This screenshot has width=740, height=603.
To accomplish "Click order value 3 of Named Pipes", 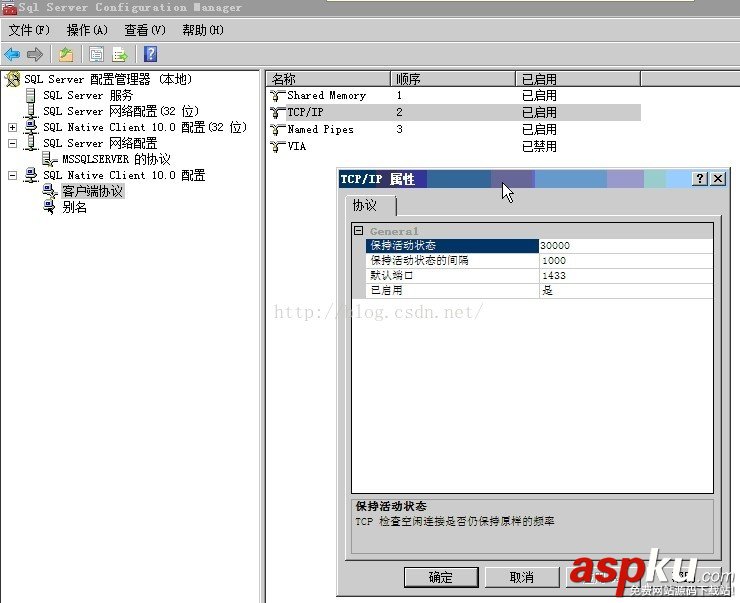I will (x=399, y=129).
